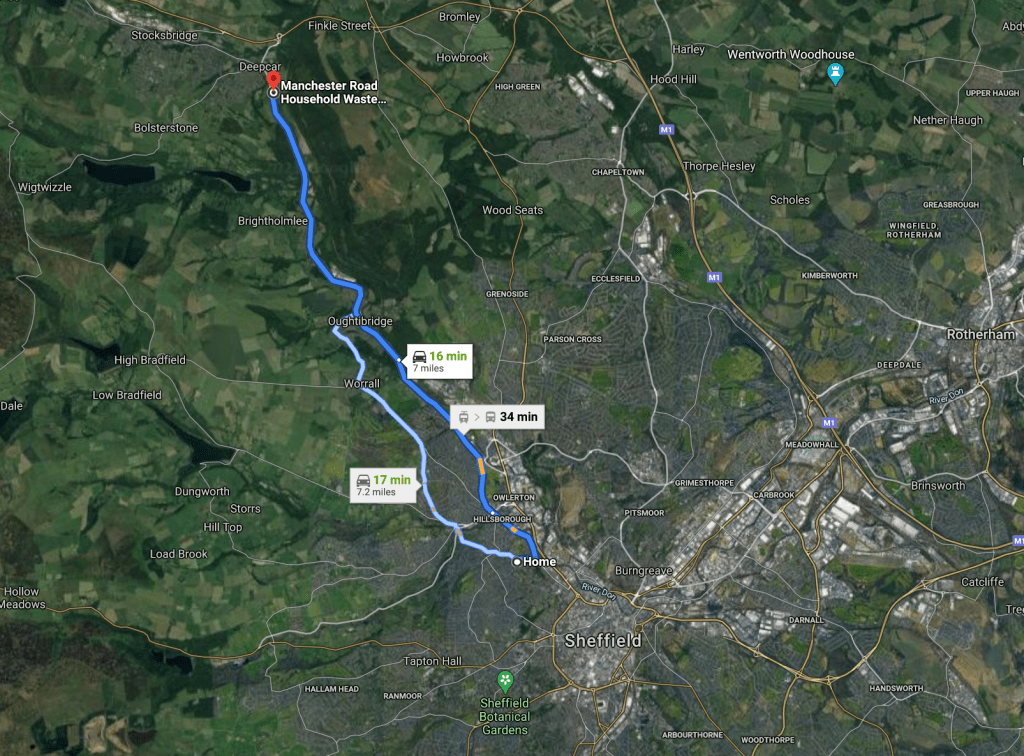Click the Oughtibridge place label

360,321
